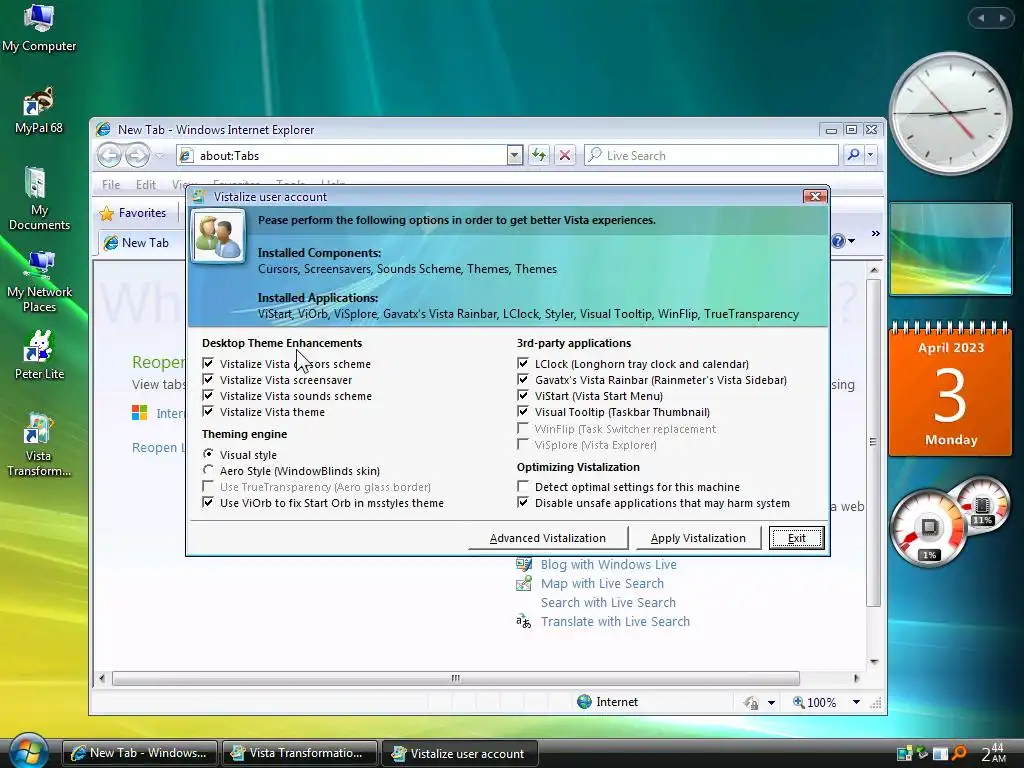Click the blue Help icon in IE toolbar

click(x=839, y=241)
